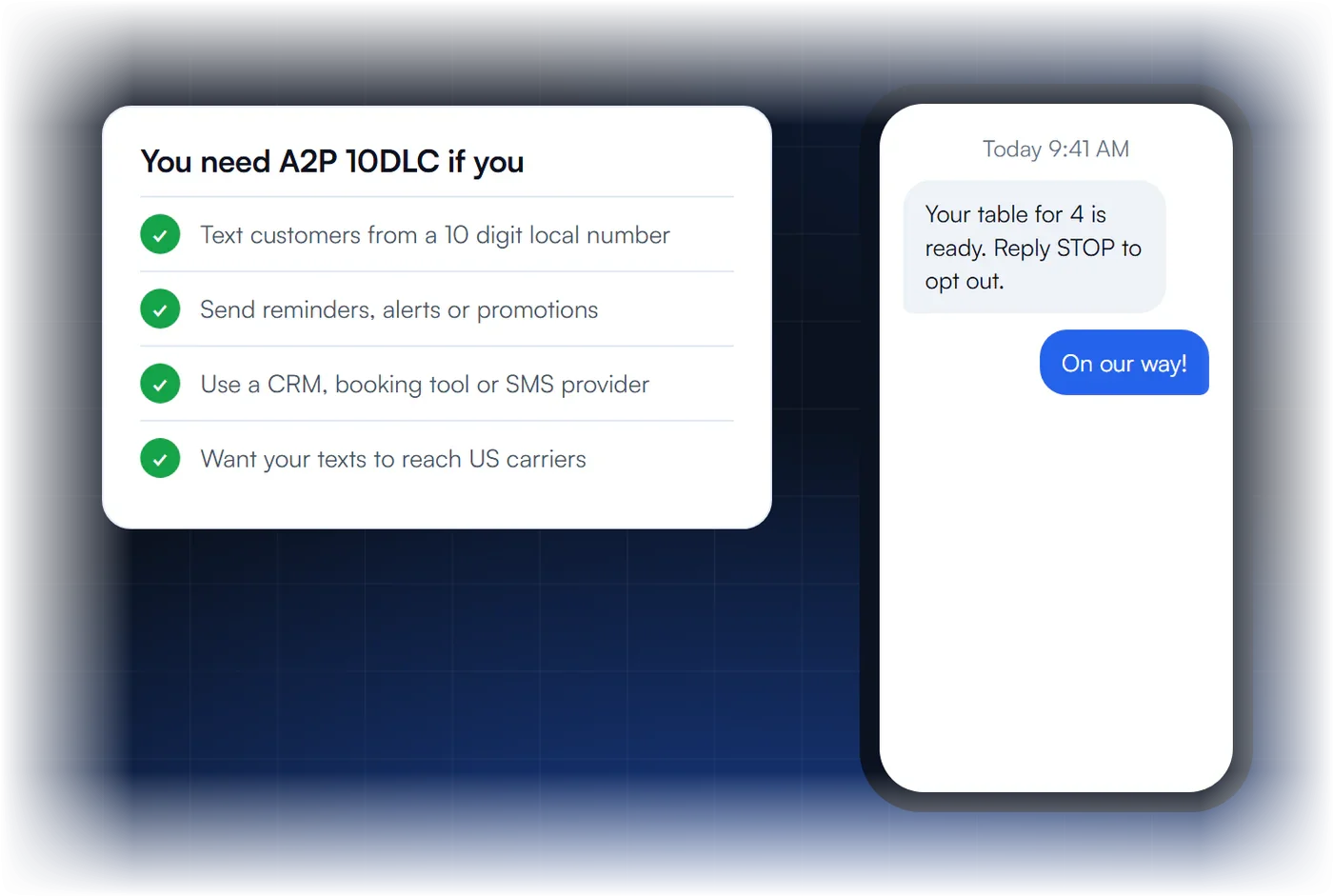Screen dimensions: 1333x896
Task: Click the heading "You need A2P 10DLC if you"
Action: pyautogui.click(x=332, y=162)
